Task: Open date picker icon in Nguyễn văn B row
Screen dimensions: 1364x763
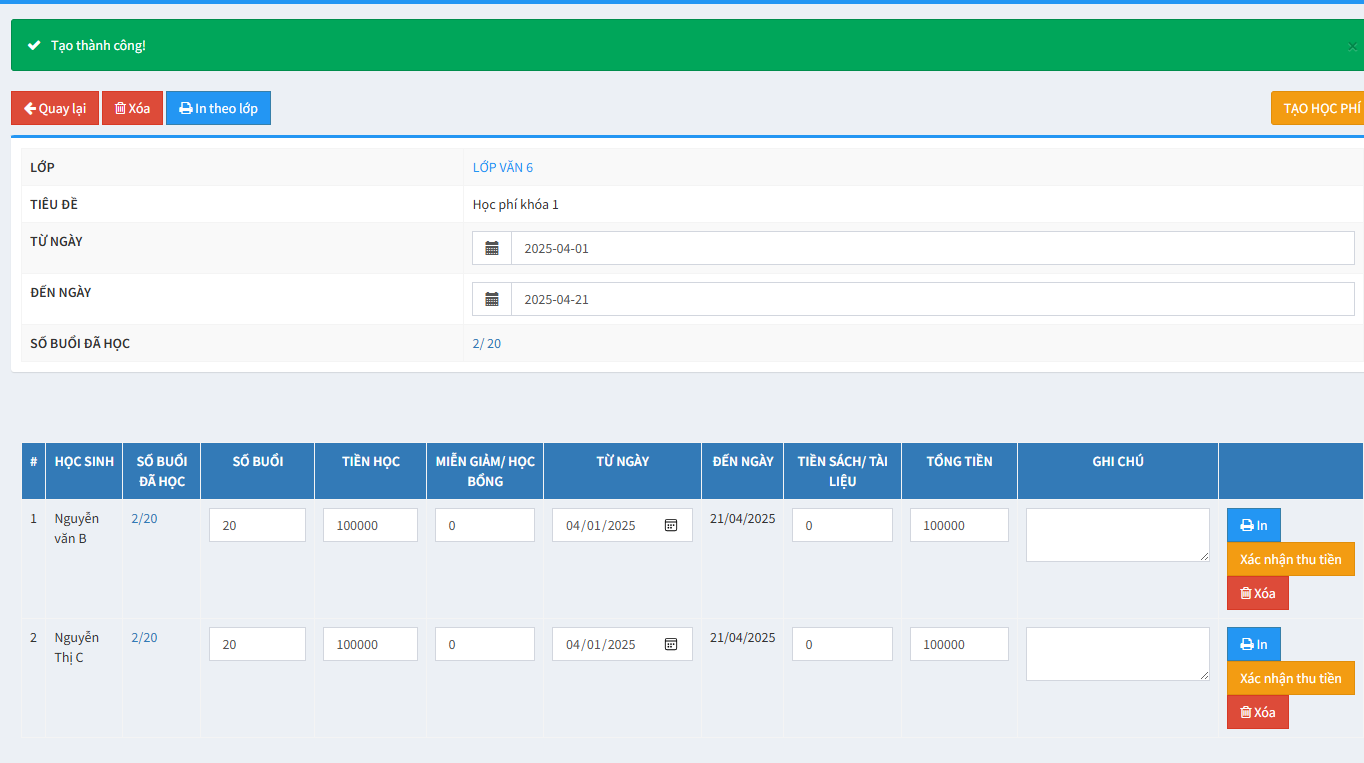Action: 671,525
